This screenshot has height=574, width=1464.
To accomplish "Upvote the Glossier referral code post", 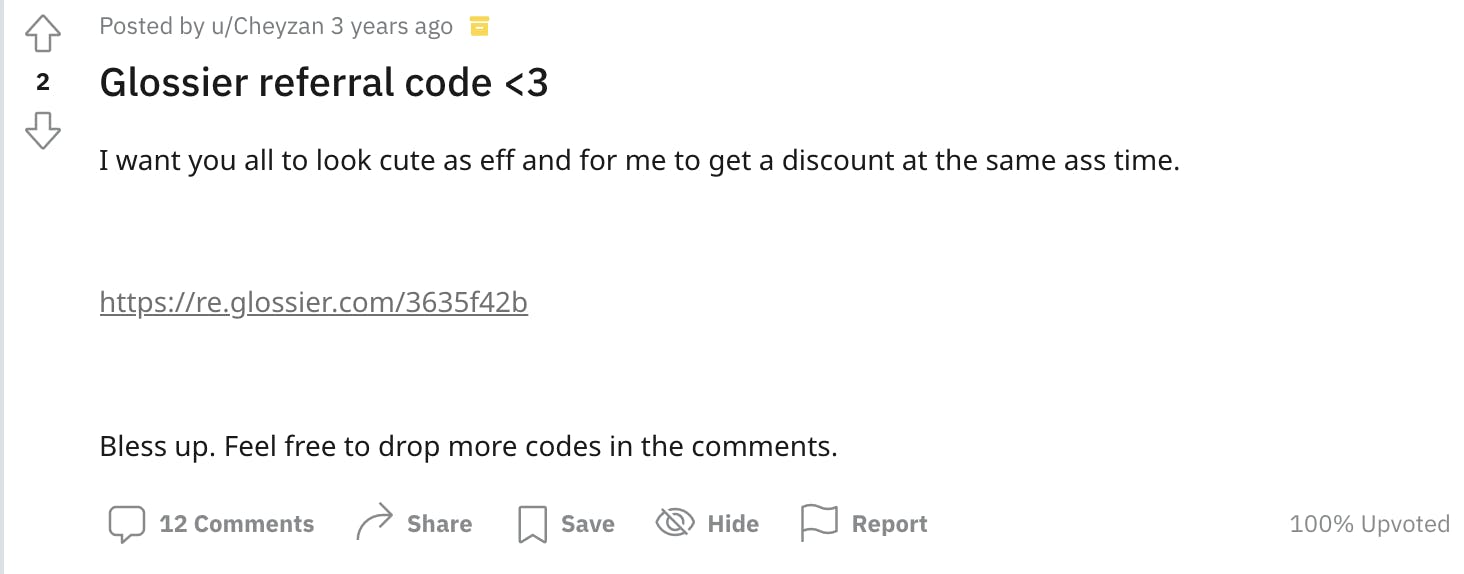I will coord(43,35).
